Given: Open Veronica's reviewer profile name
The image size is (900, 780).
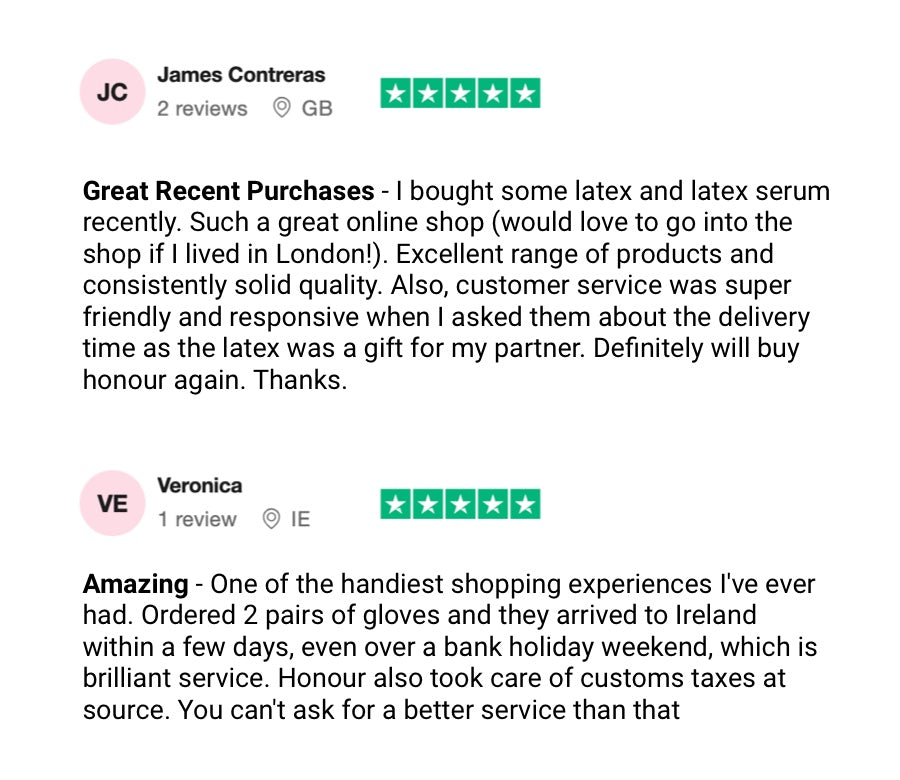Looking at the screenshot, I should pyautogui.click(x=200, y=486).
